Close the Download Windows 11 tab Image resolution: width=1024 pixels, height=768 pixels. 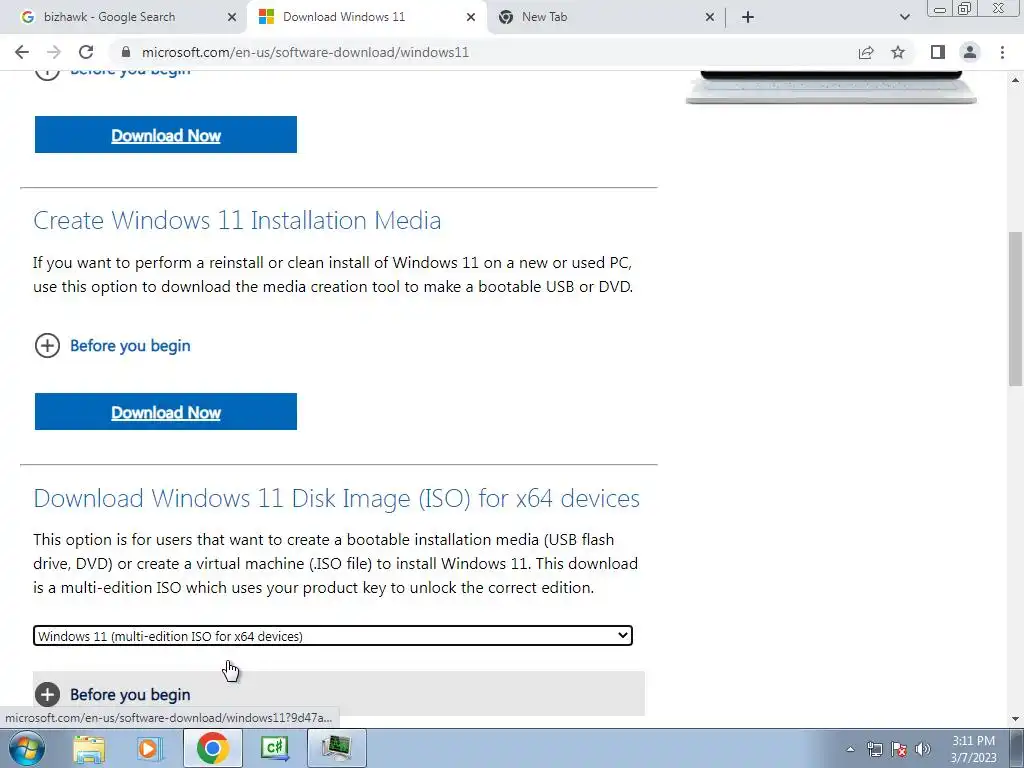(471, 18)
